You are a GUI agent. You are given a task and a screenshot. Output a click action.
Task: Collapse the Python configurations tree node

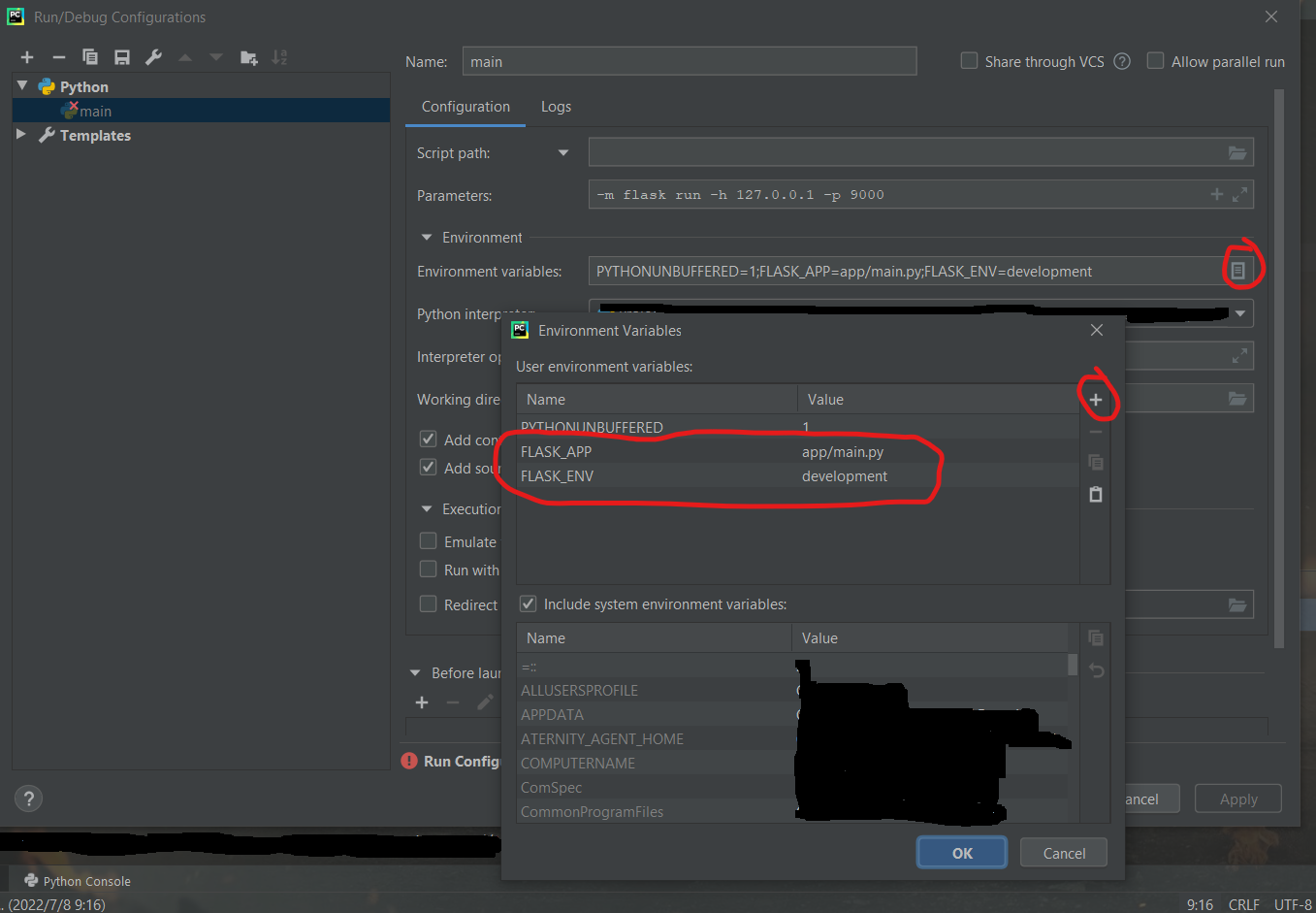[x=22, y=86]
